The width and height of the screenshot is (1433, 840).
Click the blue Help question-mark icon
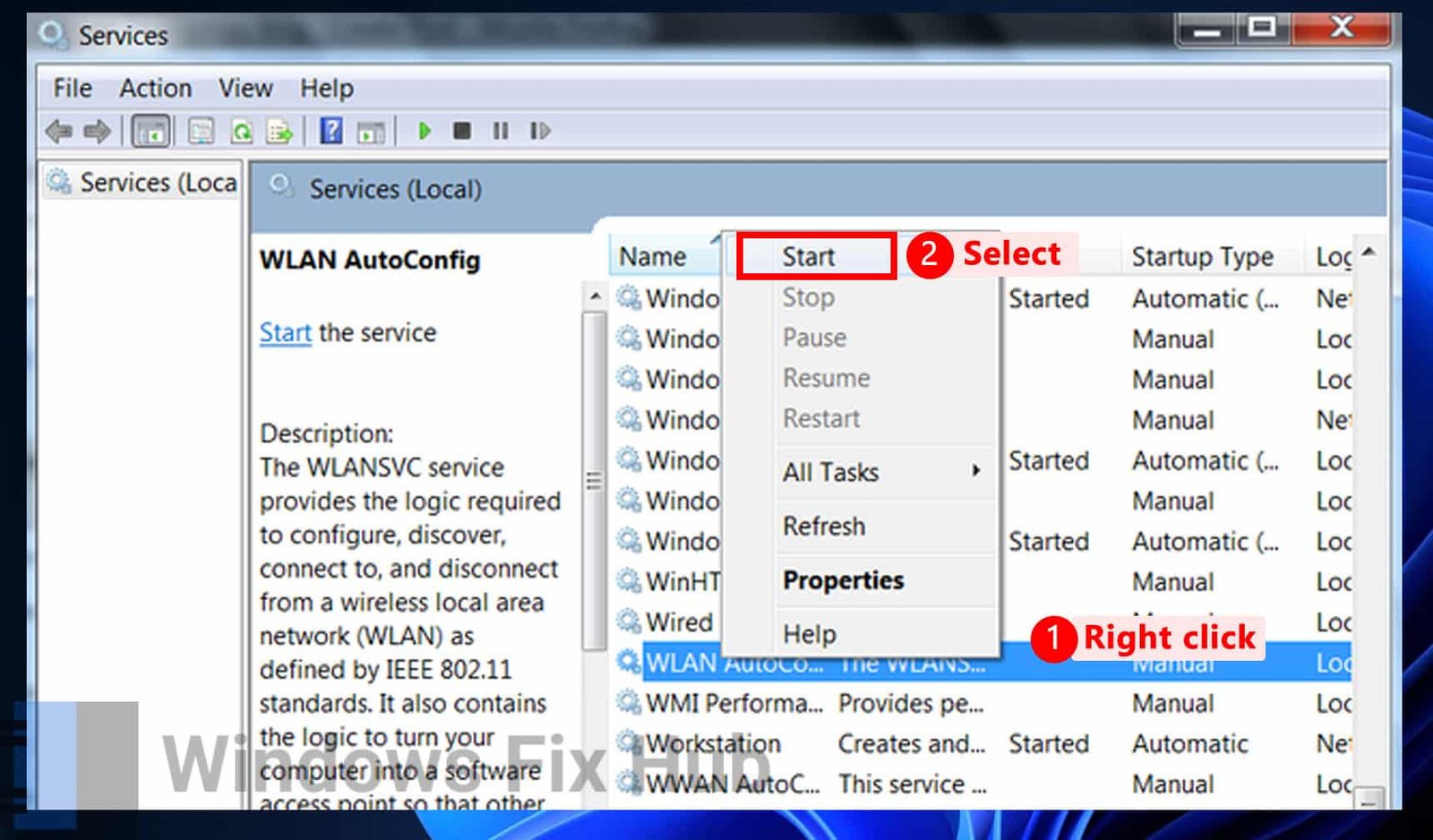pyautogui.click(x=331, y=131)
